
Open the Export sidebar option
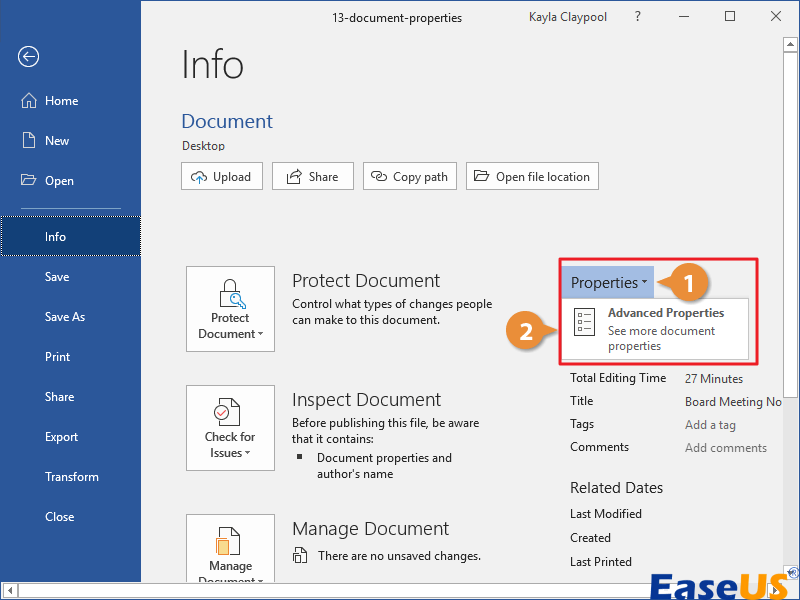pyautogui.click(x=61, y=437)
